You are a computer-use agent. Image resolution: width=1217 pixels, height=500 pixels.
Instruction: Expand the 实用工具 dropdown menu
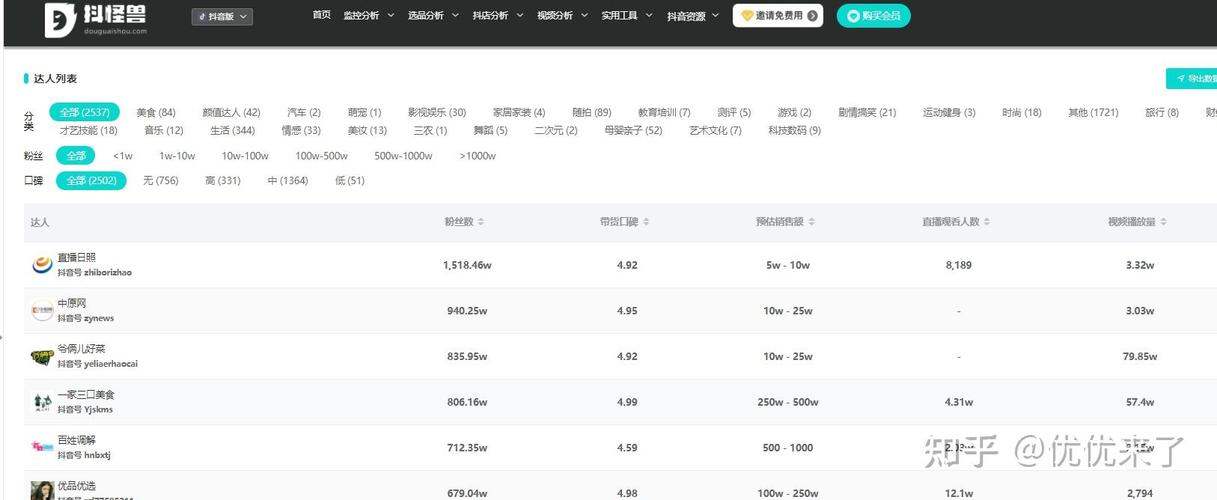click(627, 16)
